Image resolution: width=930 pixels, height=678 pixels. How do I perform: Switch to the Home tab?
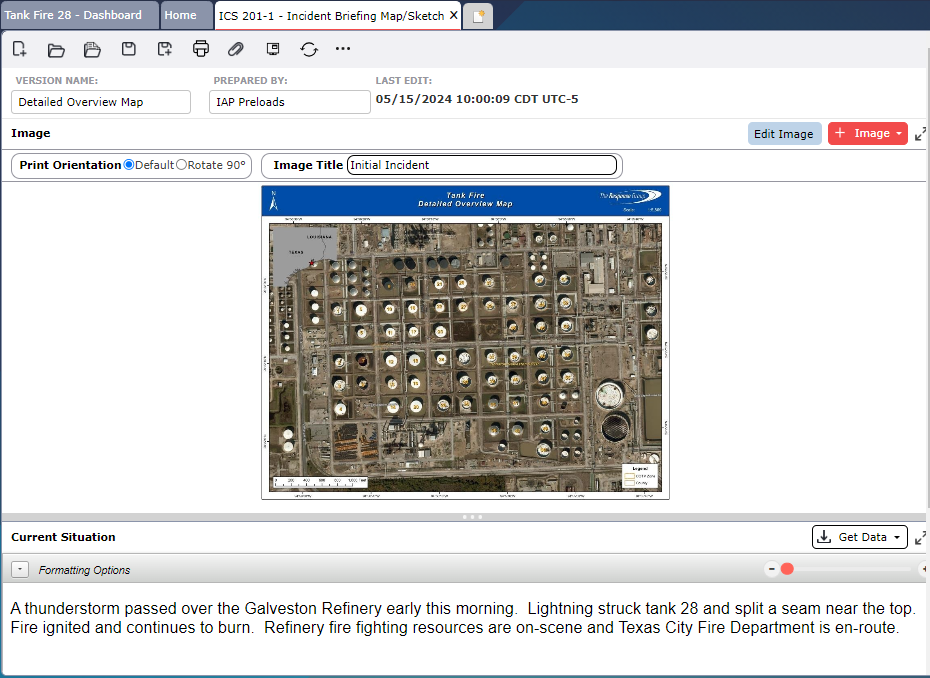[180, 15]
